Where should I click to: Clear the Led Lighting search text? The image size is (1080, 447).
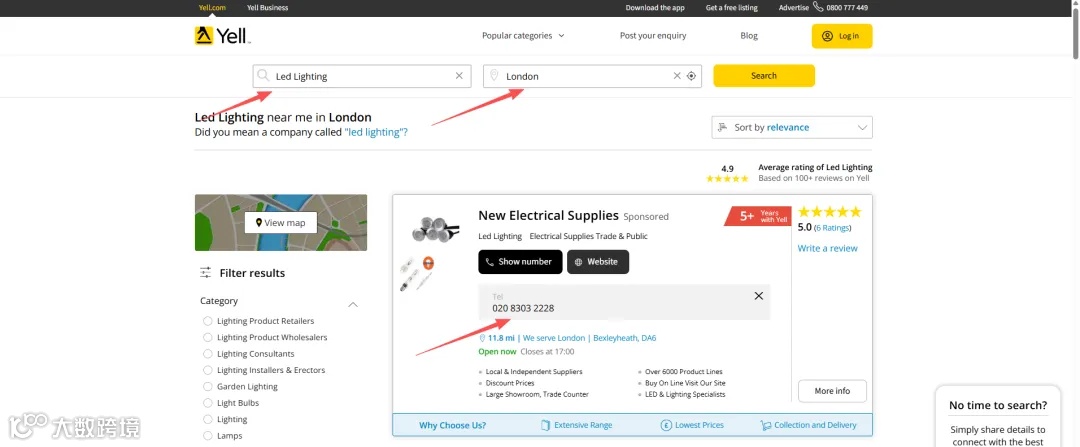click(459, 76)
